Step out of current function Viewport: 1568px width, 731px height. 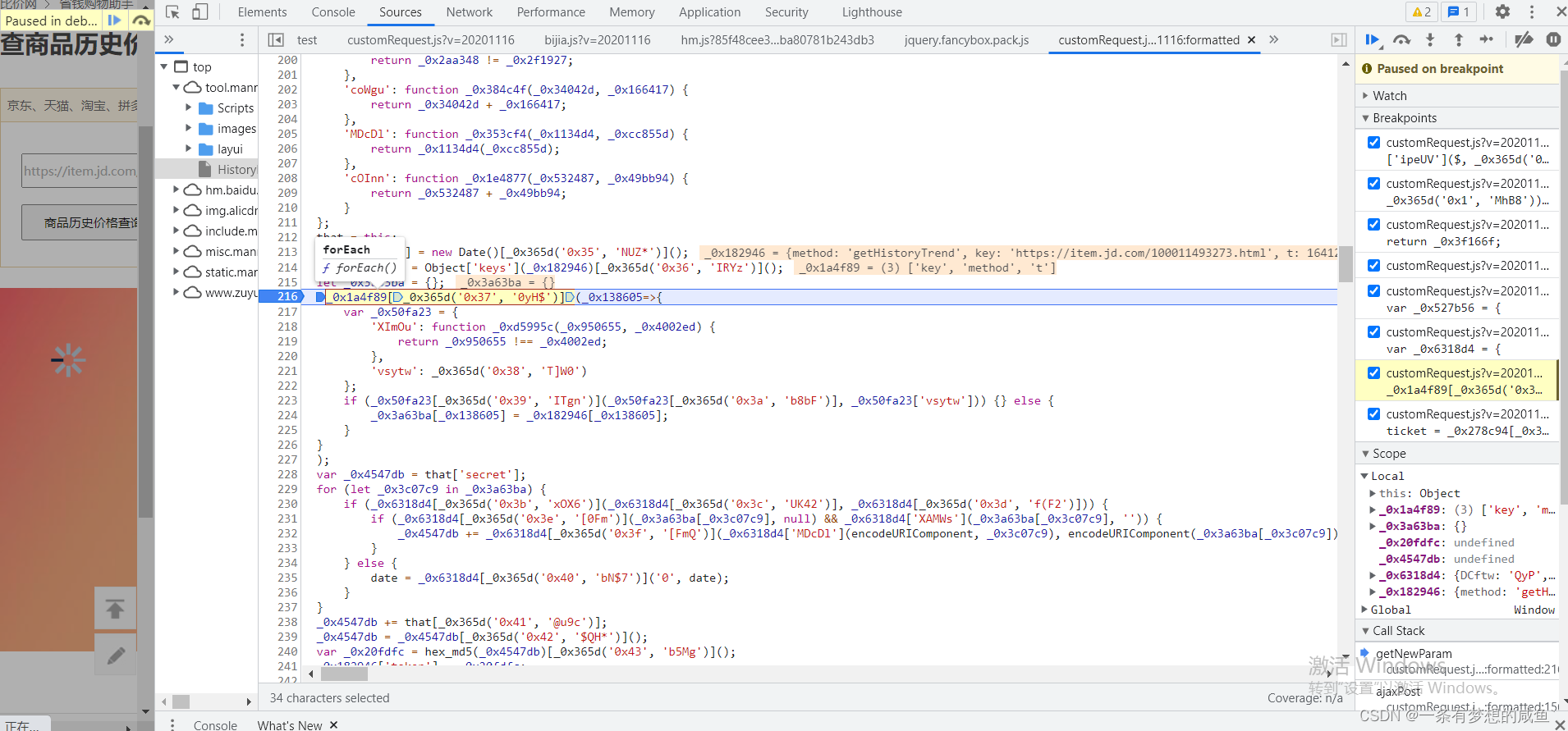1458,39
